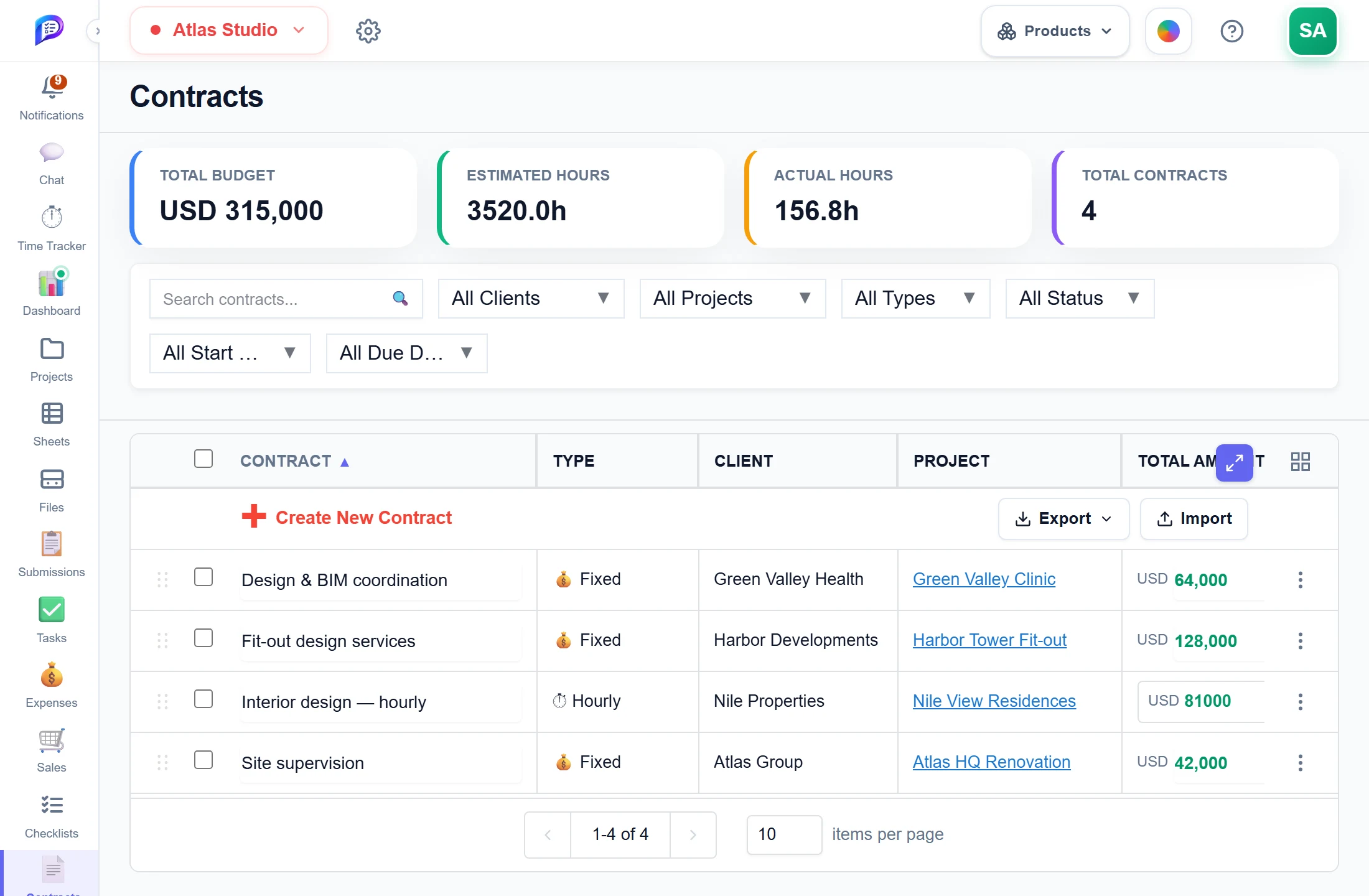Viewport: 1369px width, 896px height.
Task: Open the Products menu
Action: tap(1055, 31)
